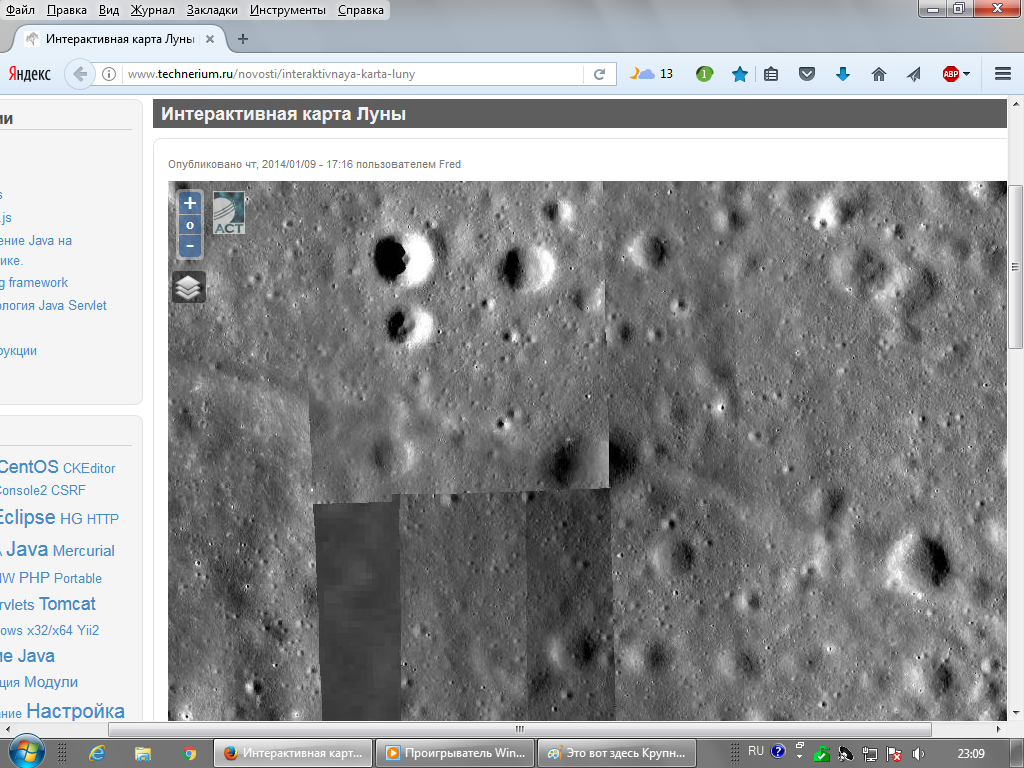The height and width of the screenshot is (768, 1024).
Task: Open the HG tag link
Action: click(71, 519)
